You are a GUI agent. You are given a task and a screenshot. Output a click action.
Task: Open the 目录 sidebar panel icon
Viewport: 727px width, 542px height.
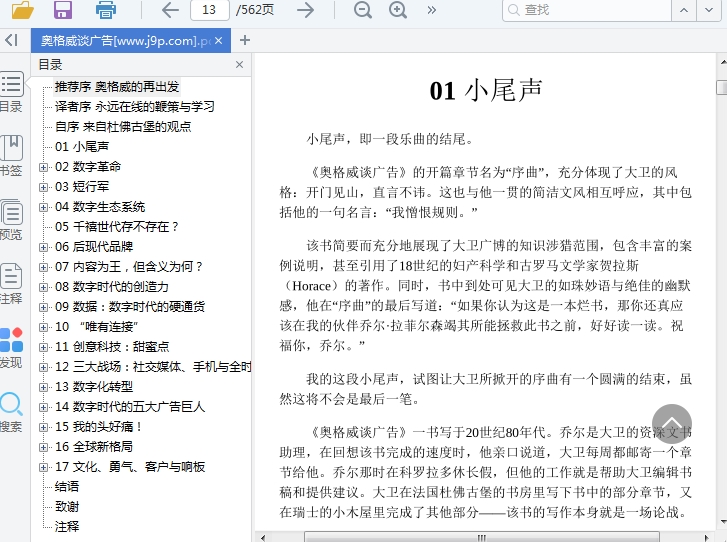11,92
